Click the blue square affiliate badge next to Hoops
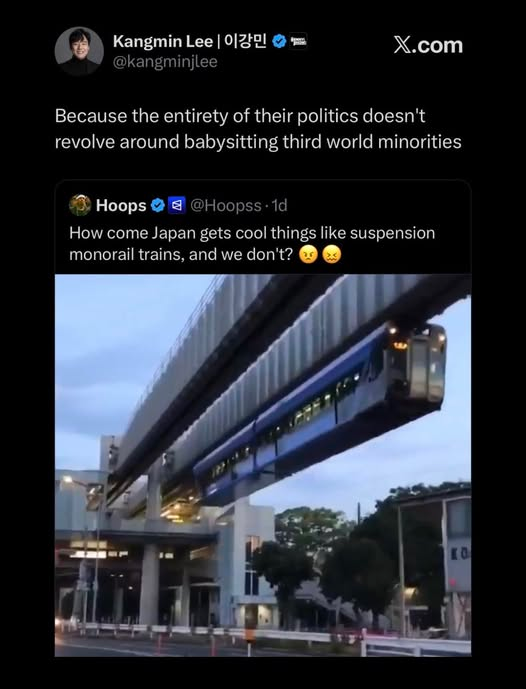This screenshot has width=526, height=689. click(x=177, y=205)
